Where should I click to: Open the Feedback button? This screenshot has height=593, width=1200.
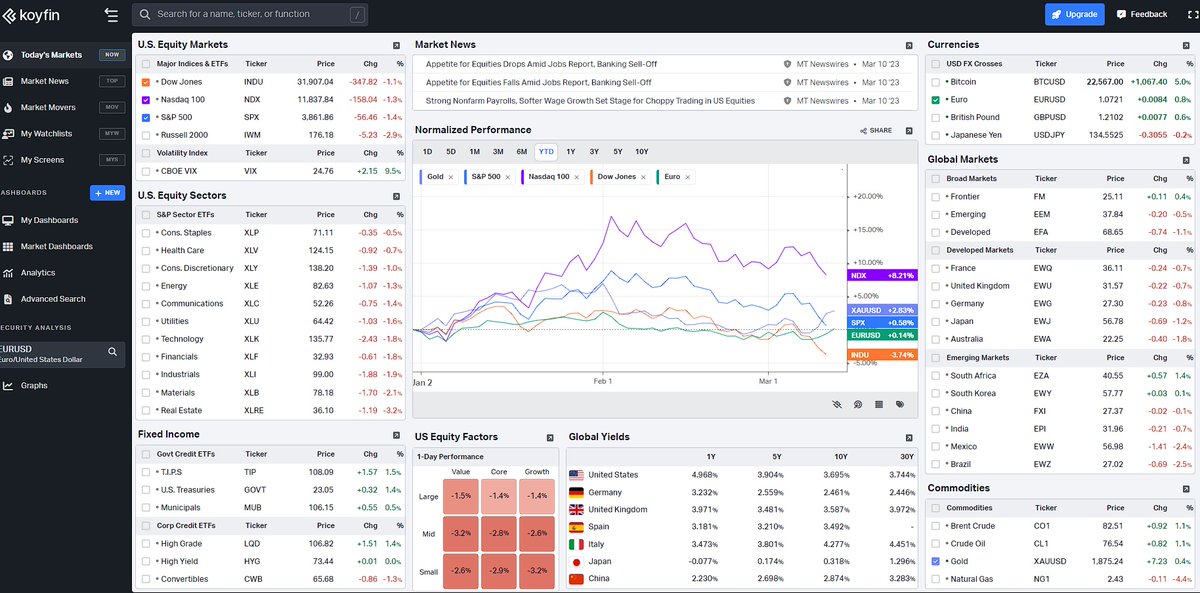tap(1143, 14)
